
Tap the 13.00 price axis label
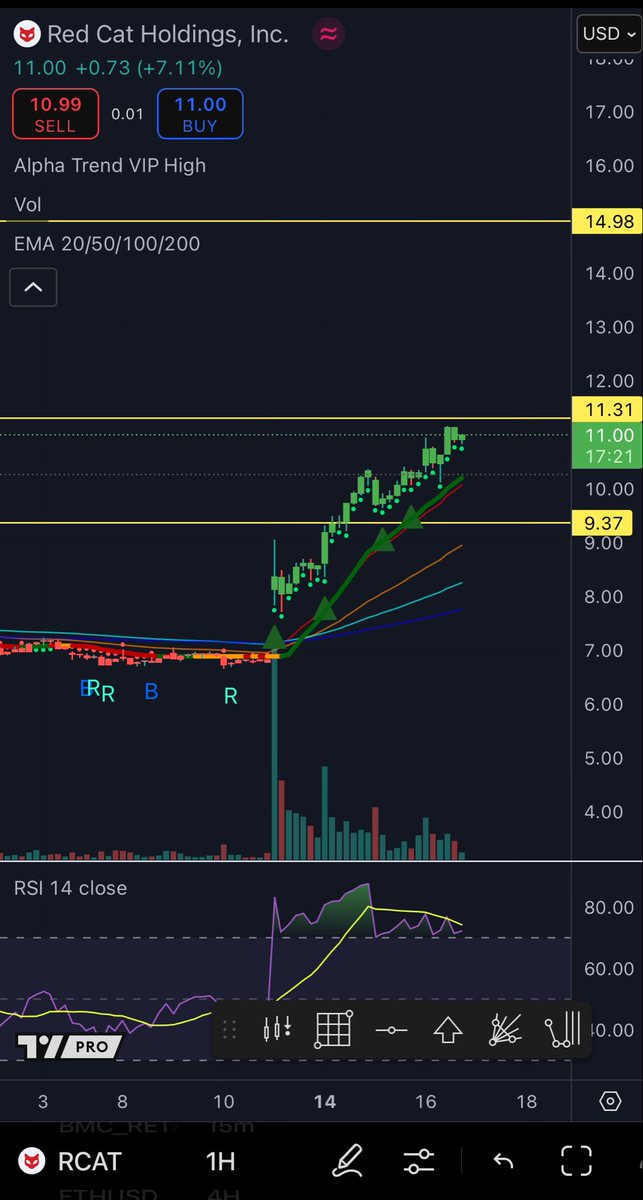pyautogui.click(x=608, y=327)
